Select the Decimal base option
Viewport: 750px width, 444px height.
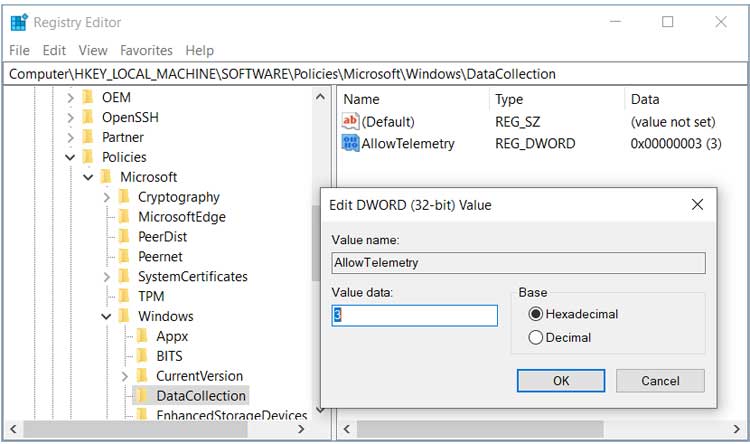coord(560,338)
